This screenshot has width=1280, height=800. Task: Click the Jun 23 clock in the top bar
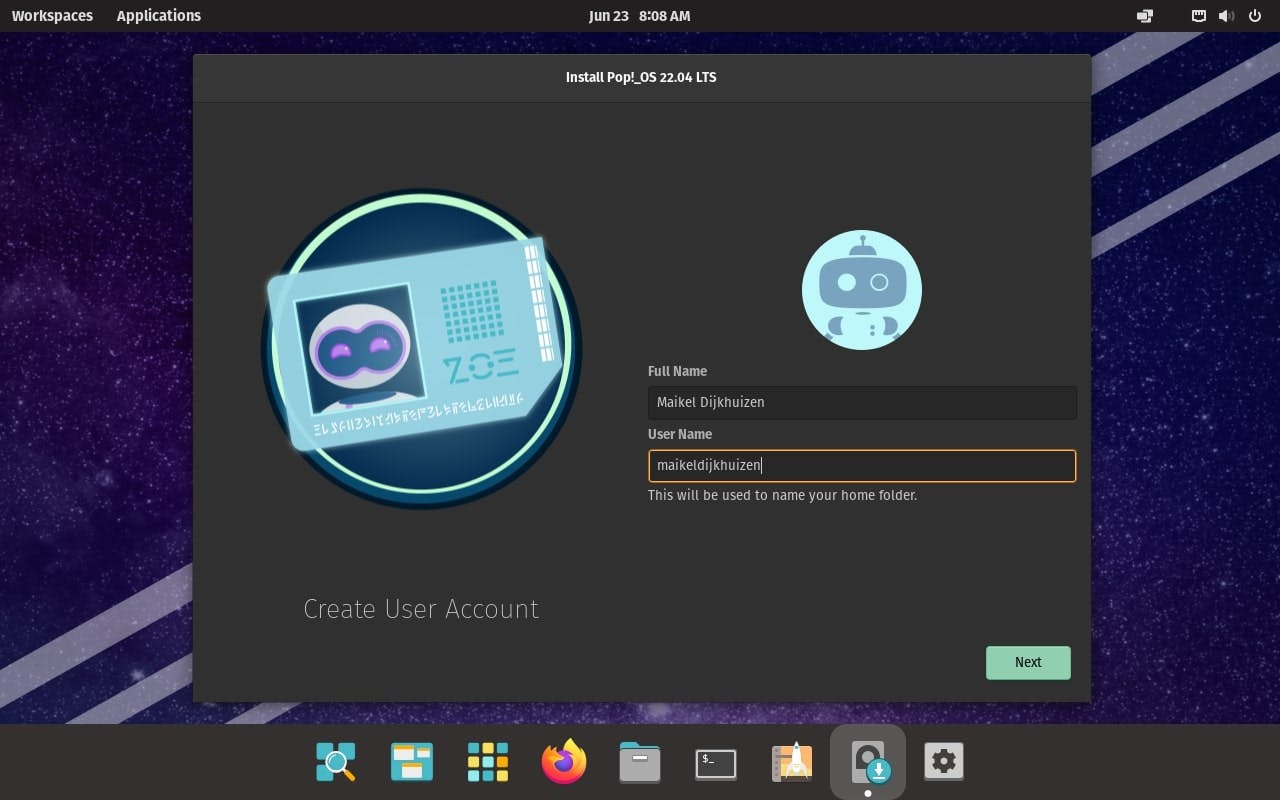tap(639, 16)
